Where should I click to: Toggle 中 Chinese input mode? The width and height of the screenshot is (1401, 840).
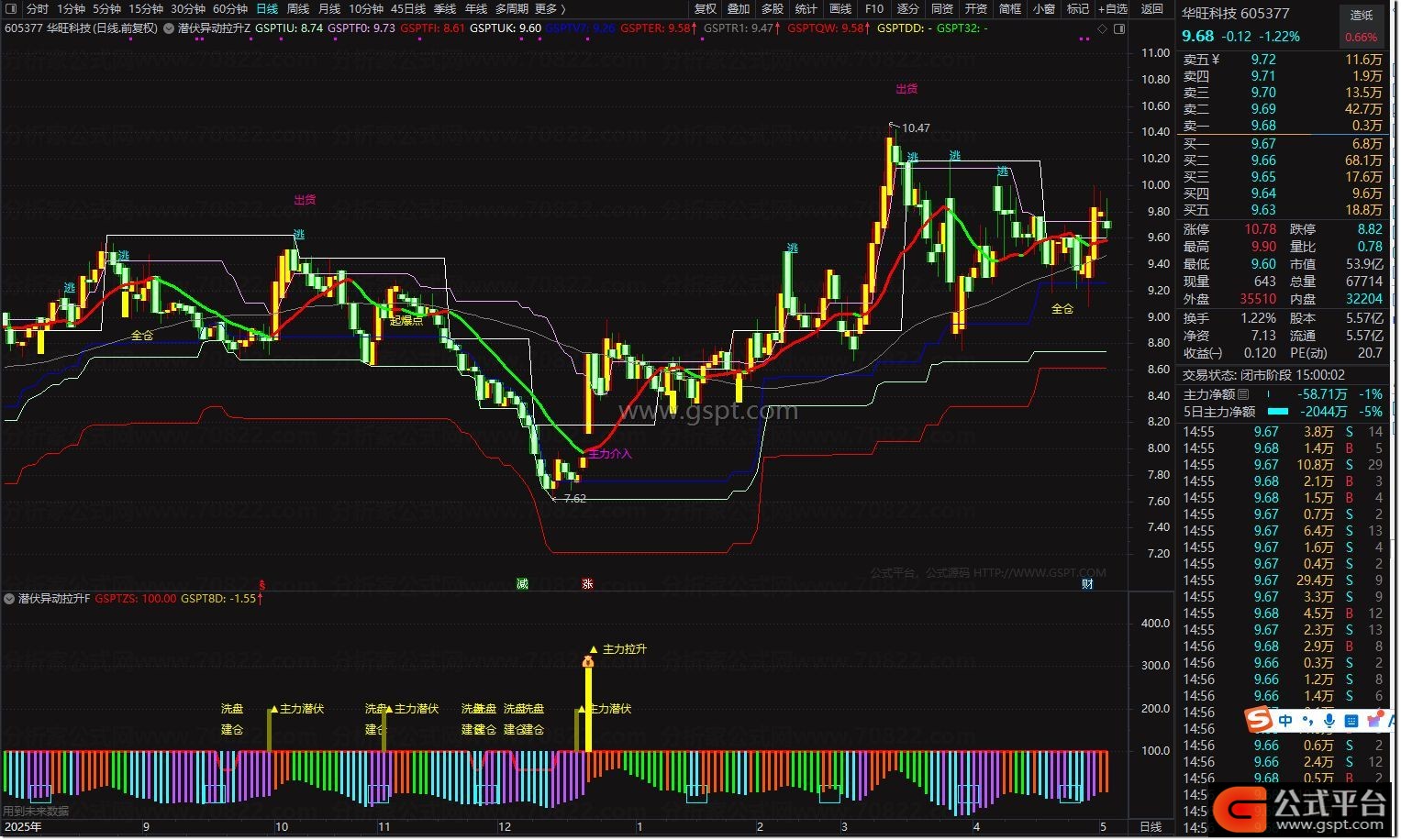pyautogui.click(x=1285, y=721)
